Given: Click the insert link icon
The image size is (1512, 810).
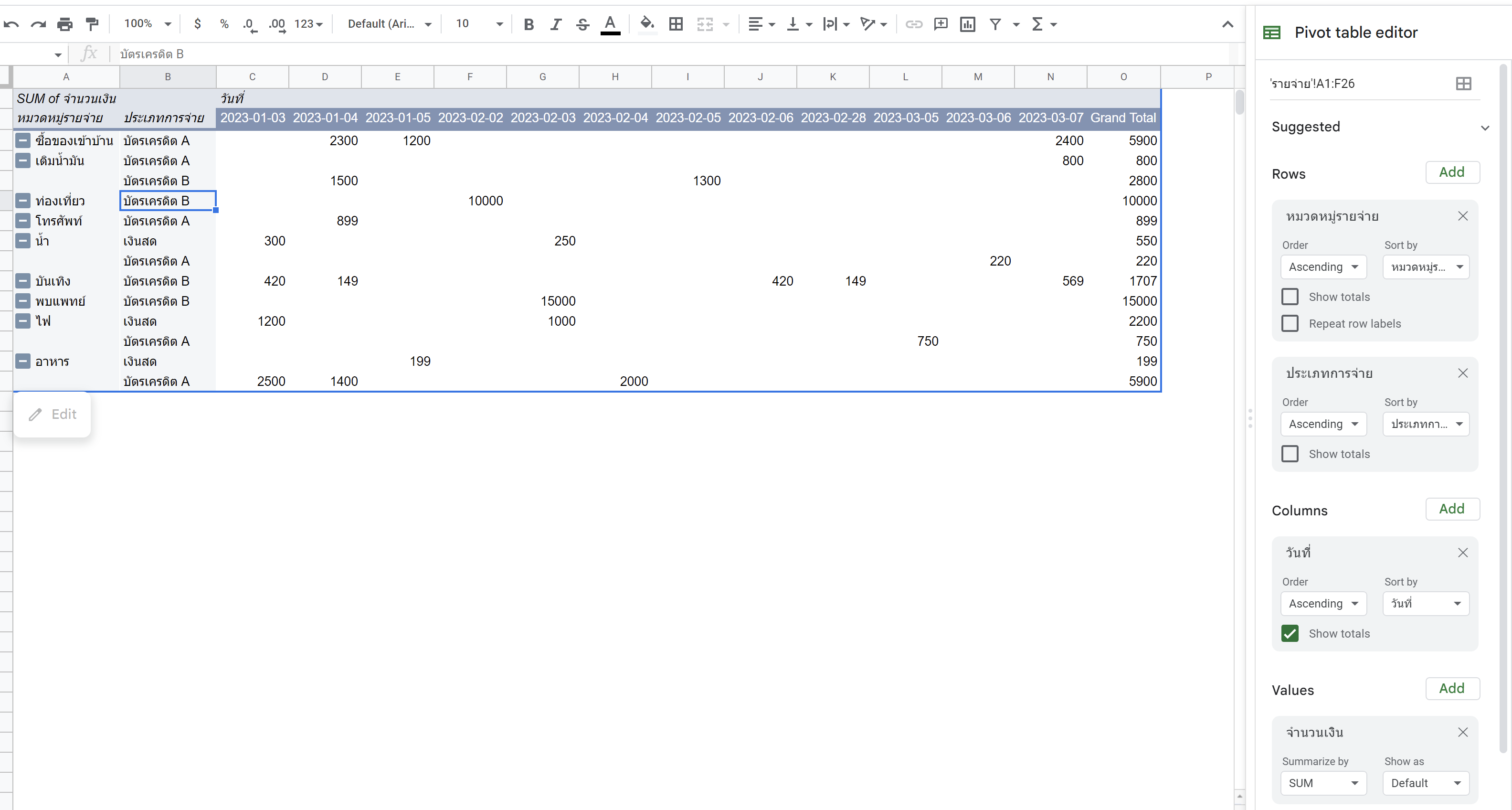Looking at the screenshot, I should [x=913, y=24].
